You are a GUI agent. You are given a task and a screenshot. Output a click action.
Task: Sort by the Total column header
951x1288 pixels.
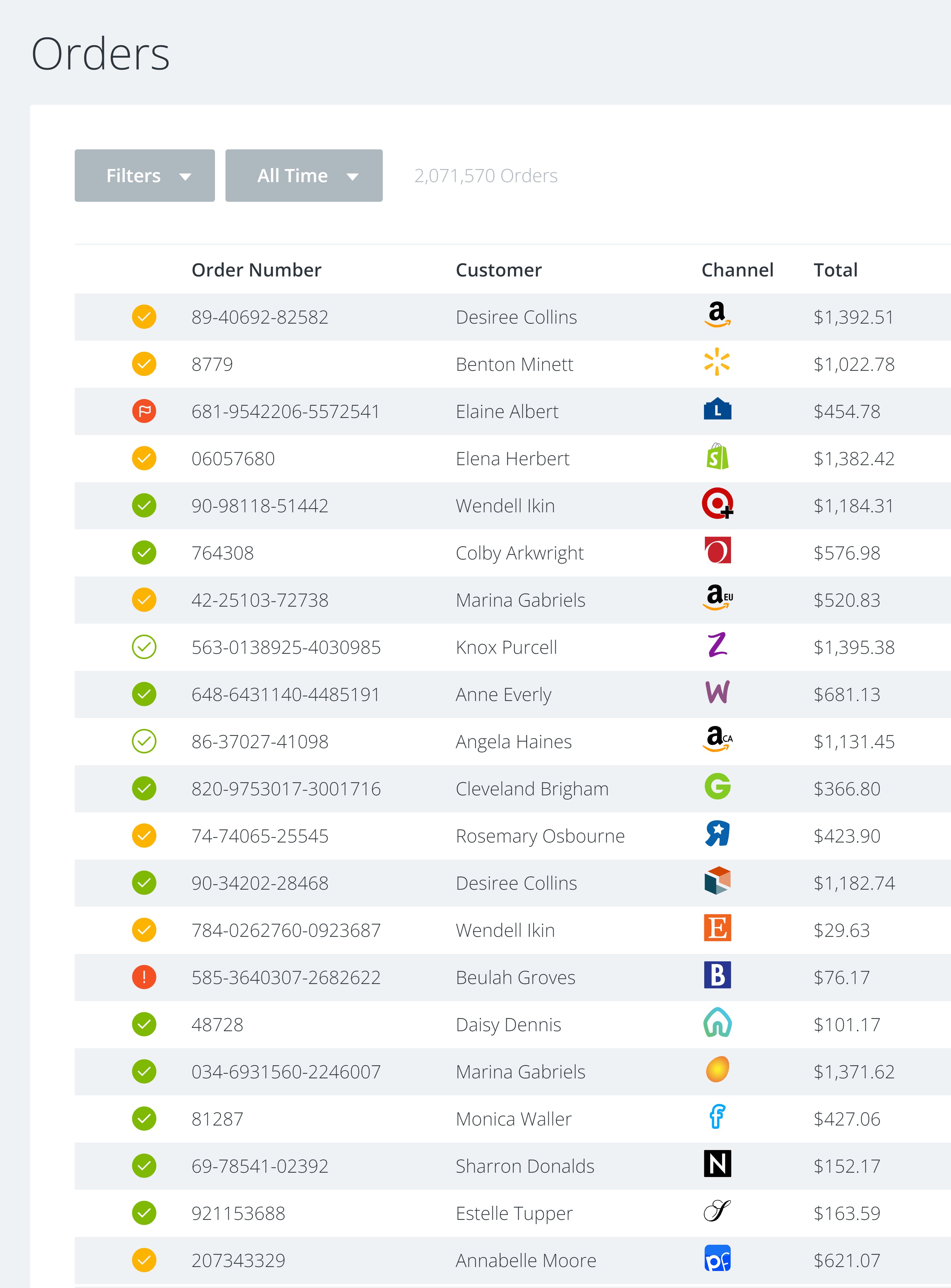pyautogui.click(x=835, y=270)
